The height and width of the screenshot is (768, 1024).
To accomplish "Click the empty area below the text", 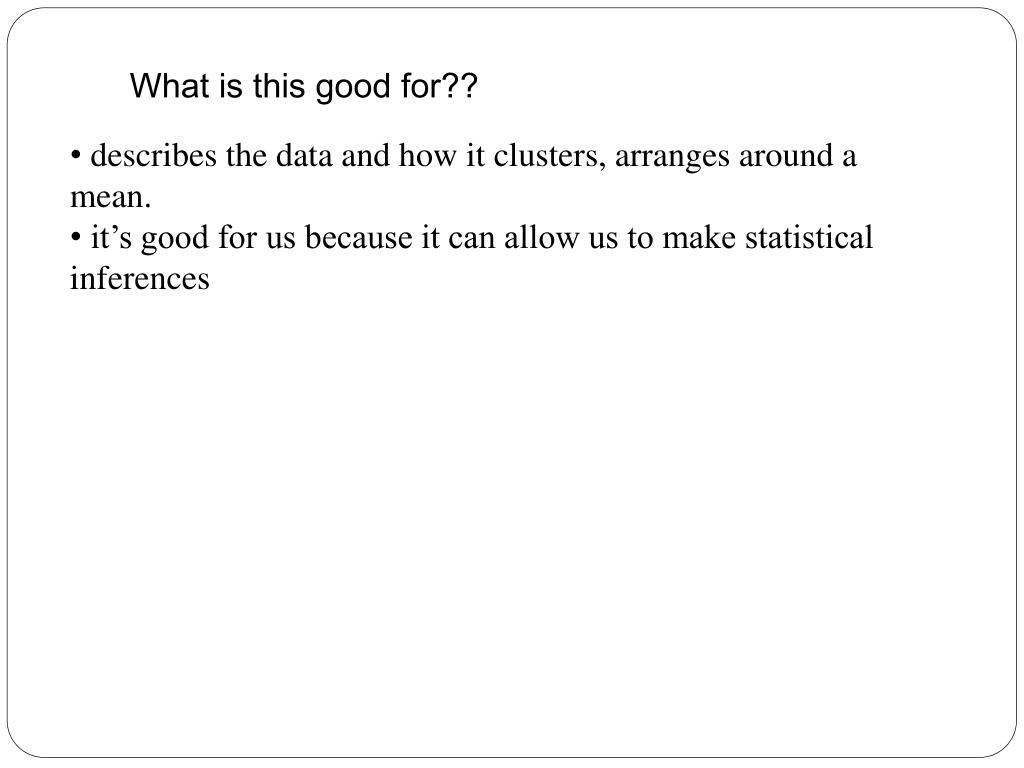I will coord(512,522).
